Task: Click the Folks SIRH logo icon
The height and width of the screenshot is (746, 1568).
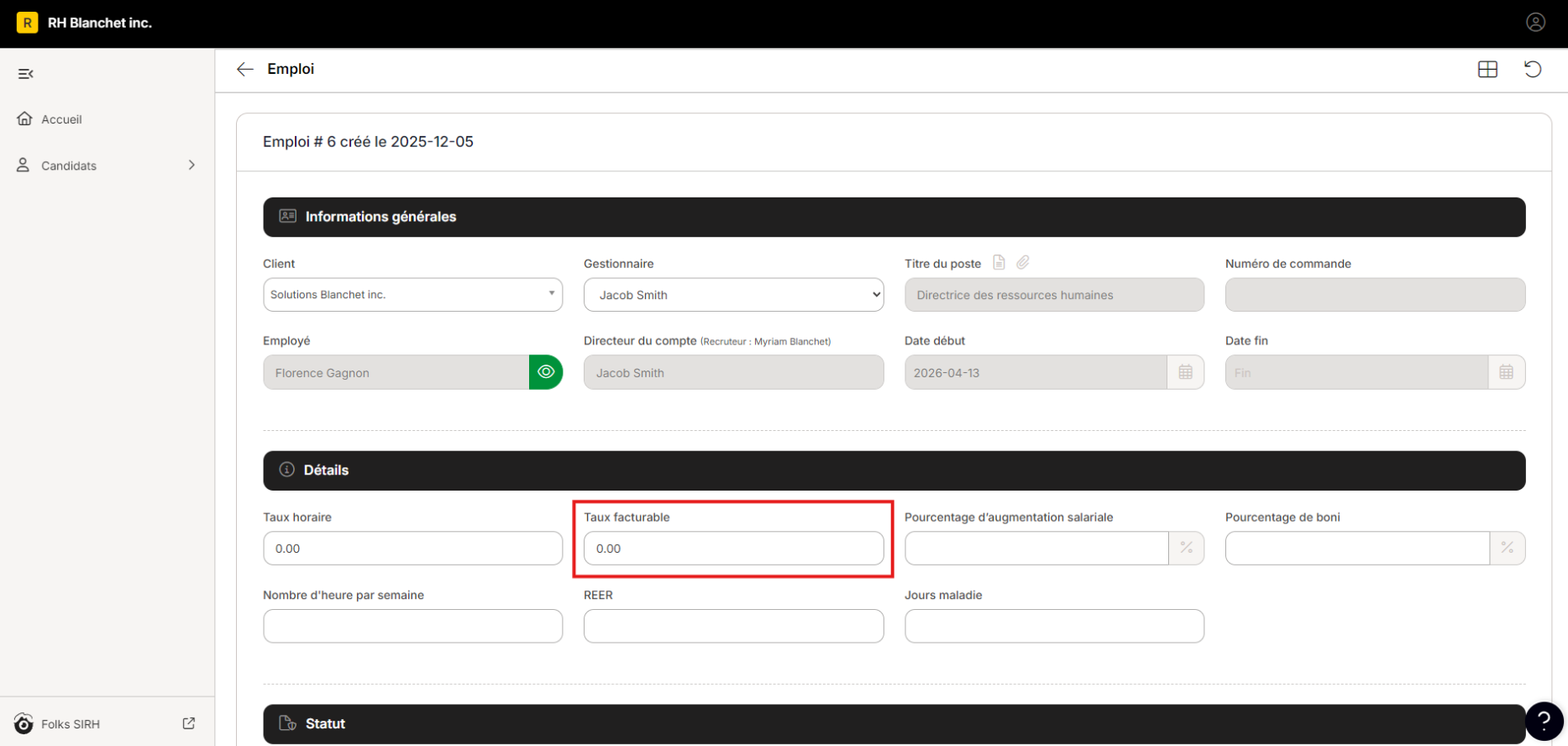Action: (x=24, y=723)
